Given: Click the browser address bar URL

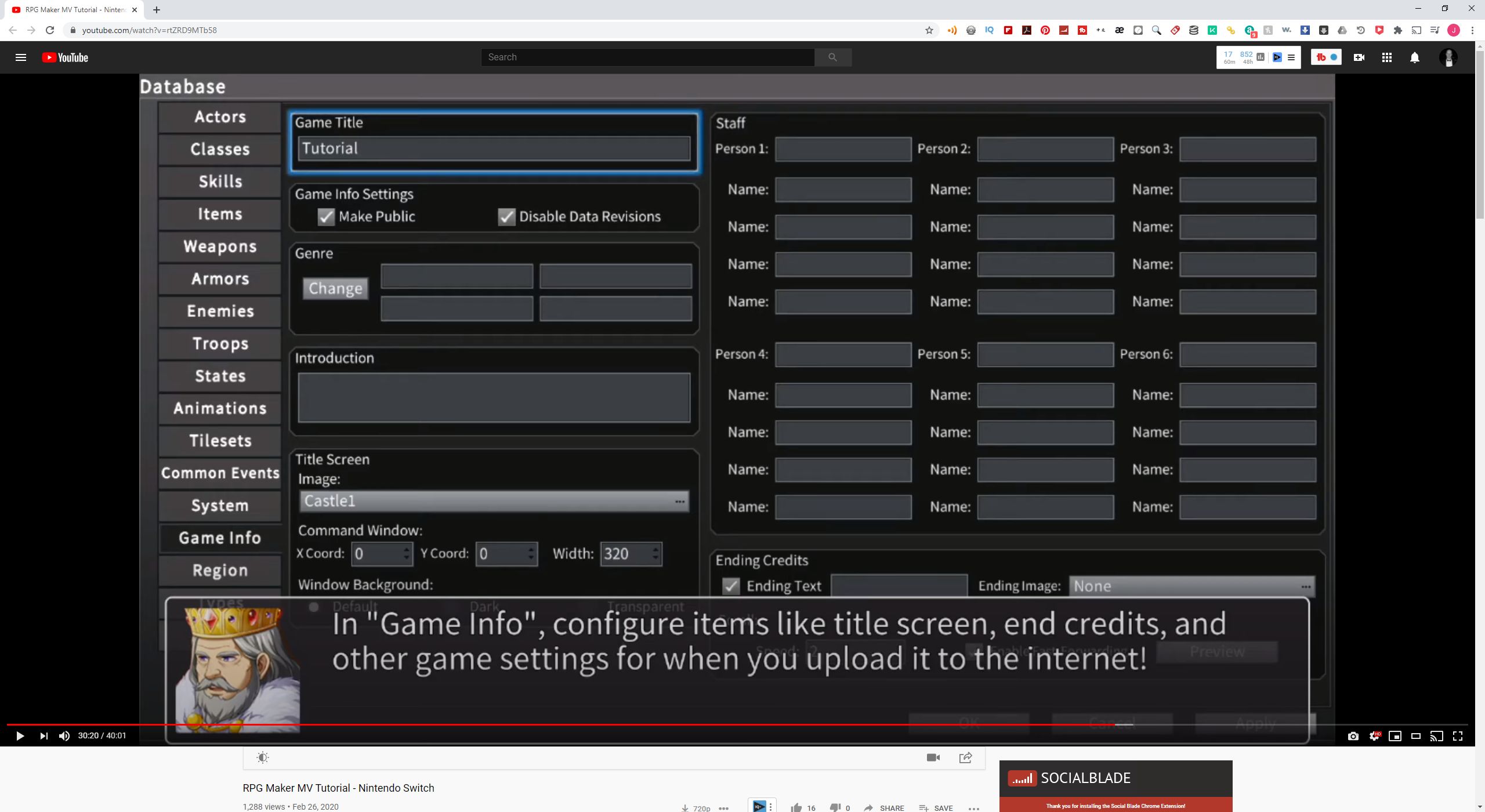Looking at the screenshot, I should click(150, 30).
